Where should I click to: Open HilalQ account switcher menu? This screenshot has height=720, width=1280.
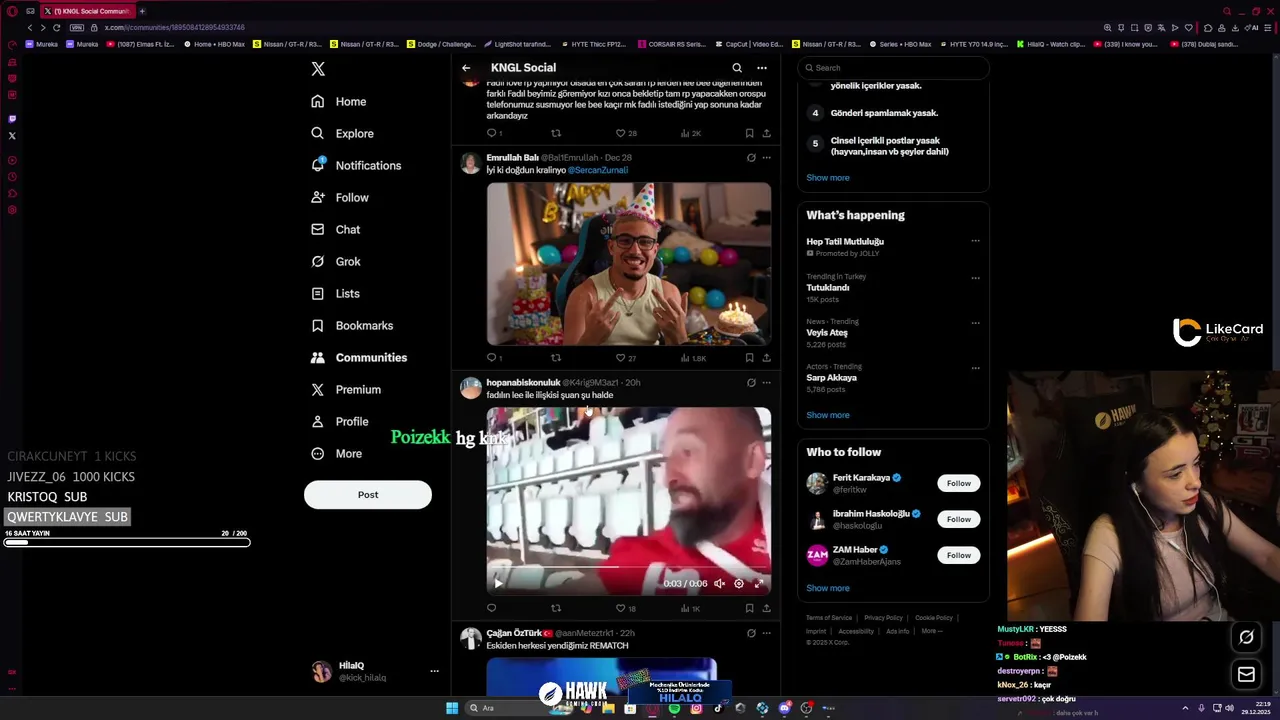374,671
